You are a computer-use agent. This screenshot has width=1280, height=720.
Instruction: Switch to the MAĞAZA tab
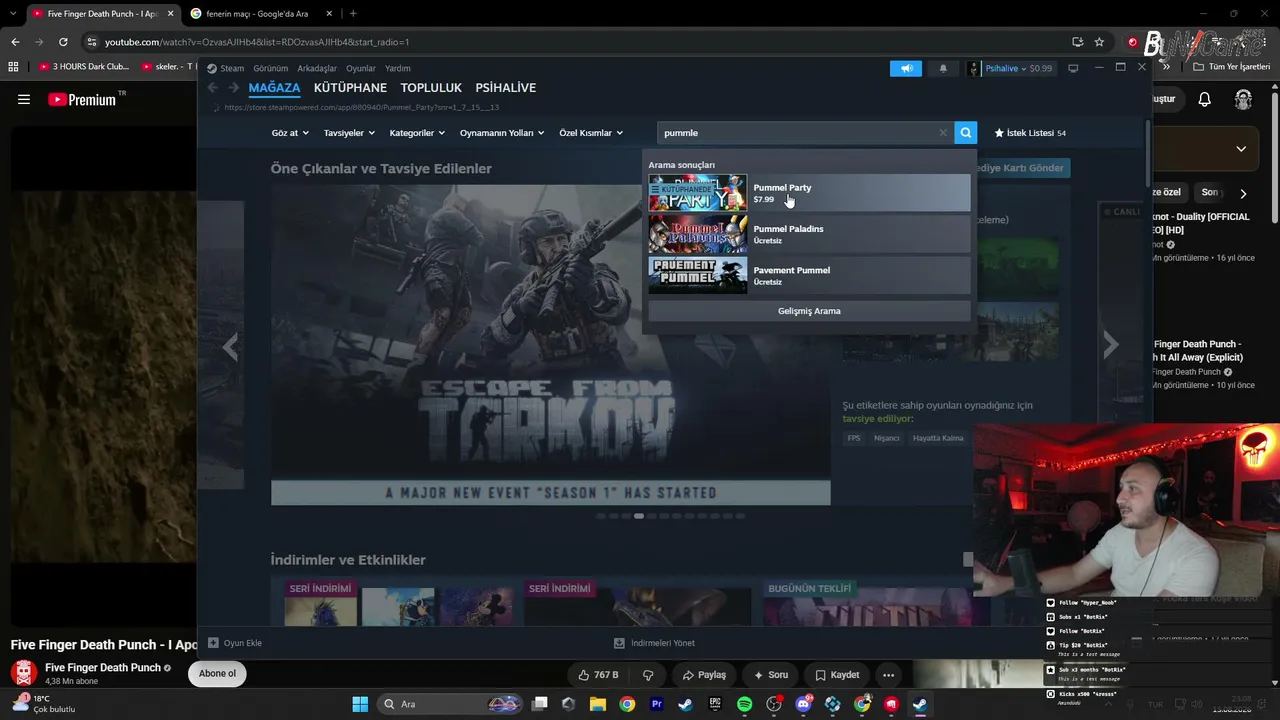[274, 88]
